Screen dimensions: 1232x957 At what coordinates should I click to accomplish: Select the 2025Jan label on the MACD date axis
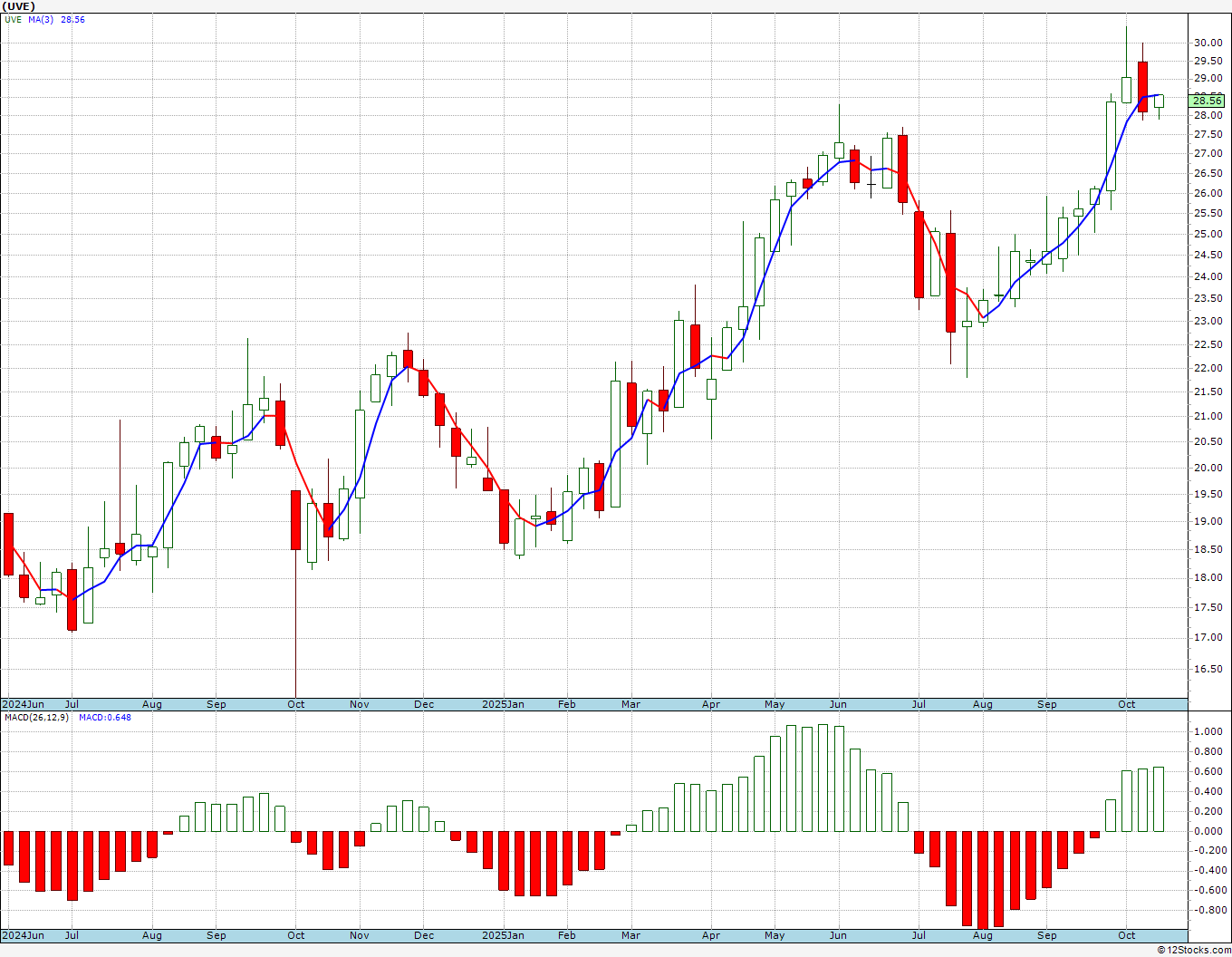click(503, 935)
